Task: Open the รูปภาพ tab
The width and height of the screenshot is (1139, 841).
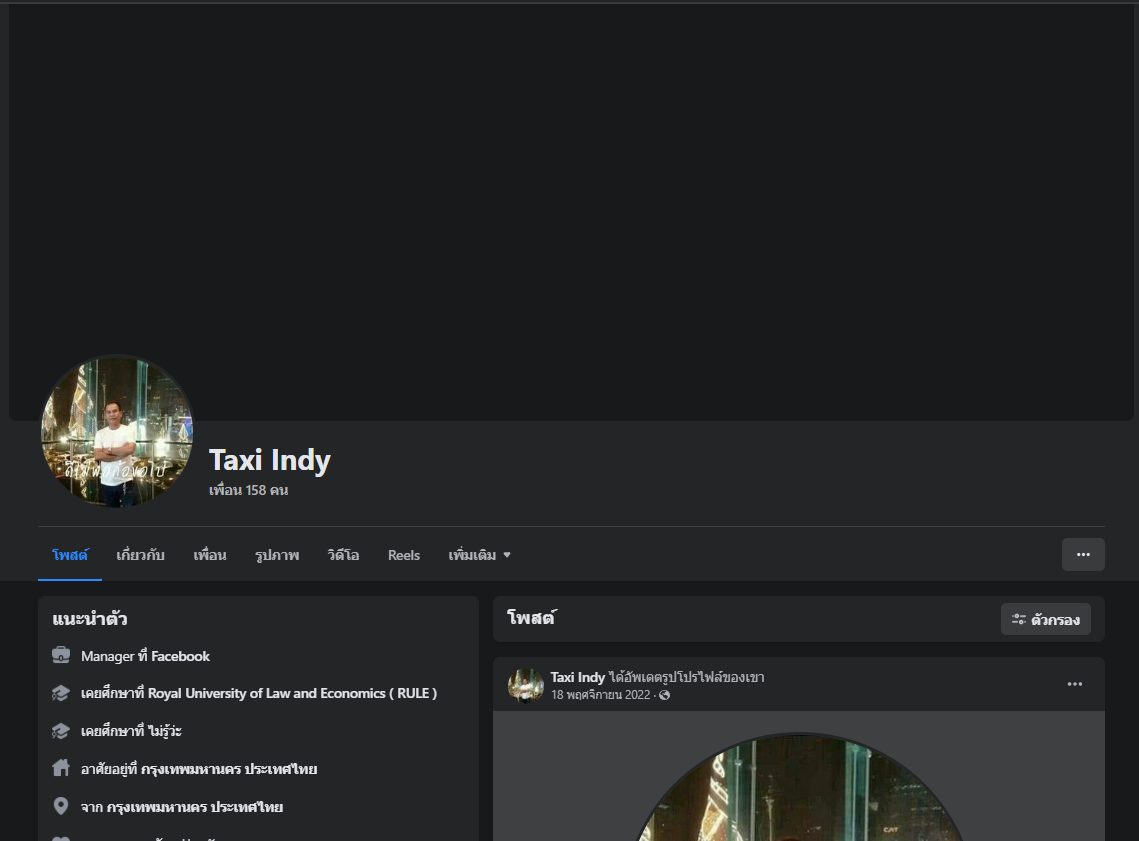Action: click(277, 555)
